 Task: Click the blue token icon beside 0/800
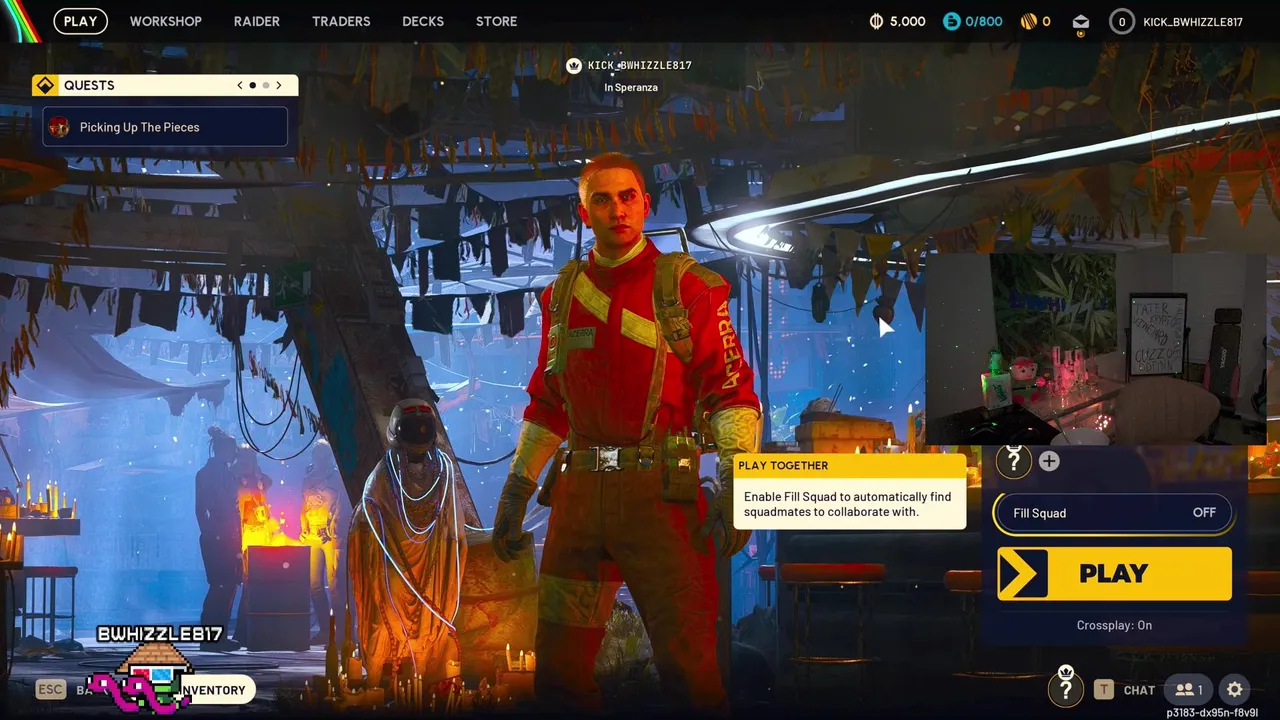pos(952,21)
